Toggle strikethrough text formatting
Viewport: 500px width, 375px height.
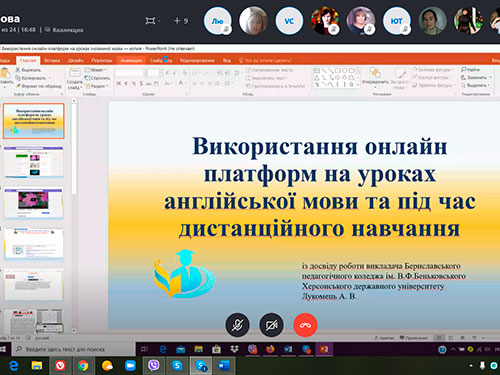[x=149, y=83]
